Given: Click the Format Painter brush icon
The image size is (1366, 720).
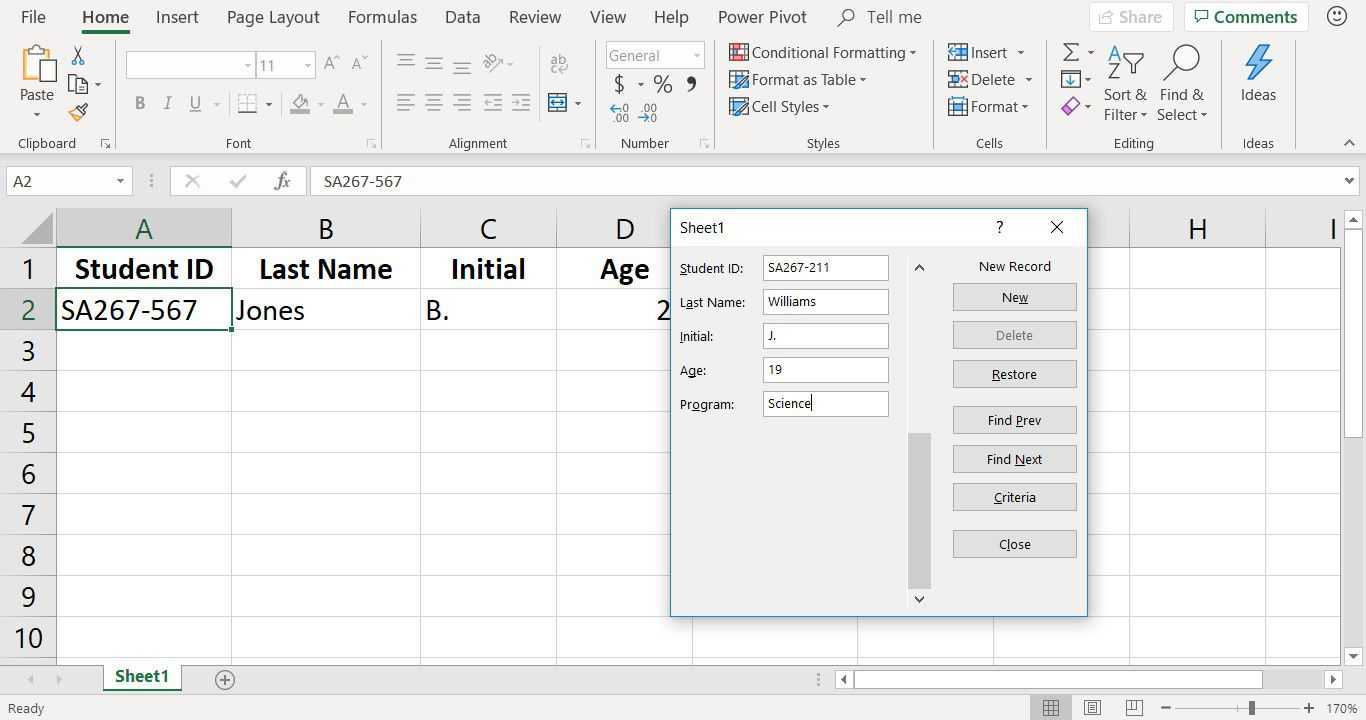Looking at the screenshot, I should [78, 112].
